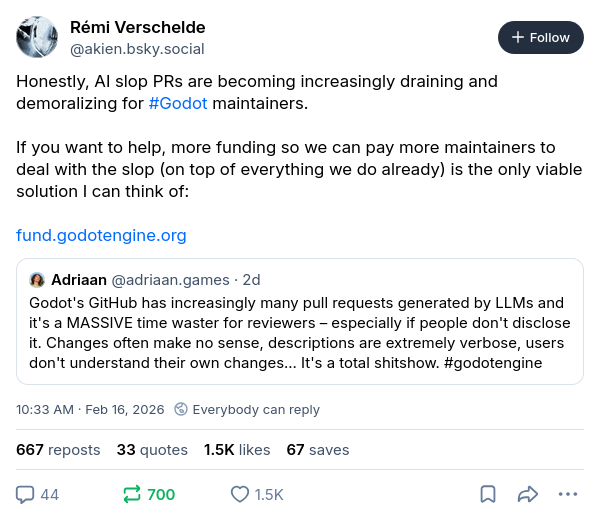Click the Rémi Verschelde display name
Screen dimensions: 600x520
tap(137, 26)
